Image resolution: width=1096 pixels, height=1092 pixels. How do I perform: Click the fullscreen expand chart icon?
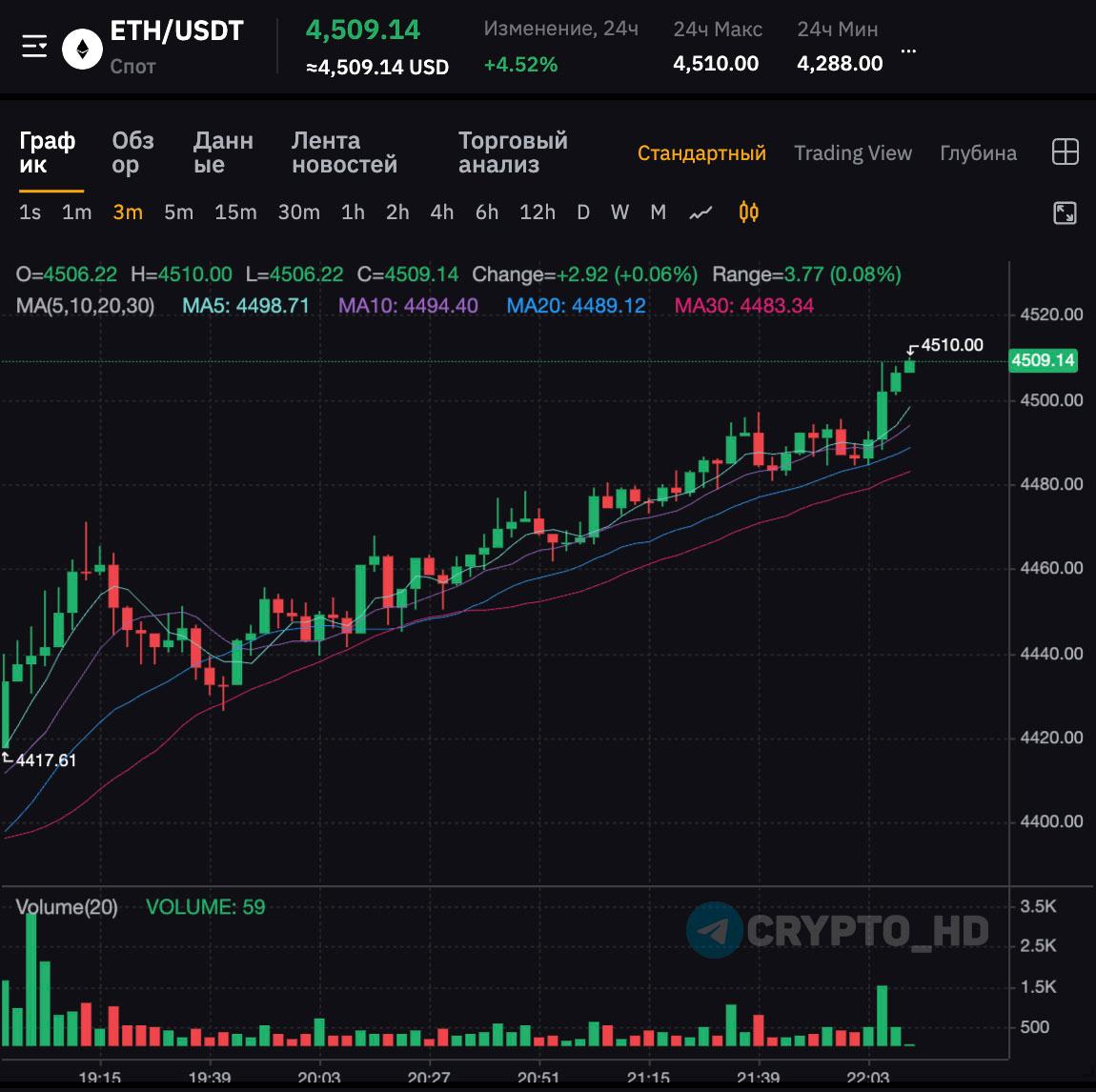pyautogui.click(x=1065, y=212)
